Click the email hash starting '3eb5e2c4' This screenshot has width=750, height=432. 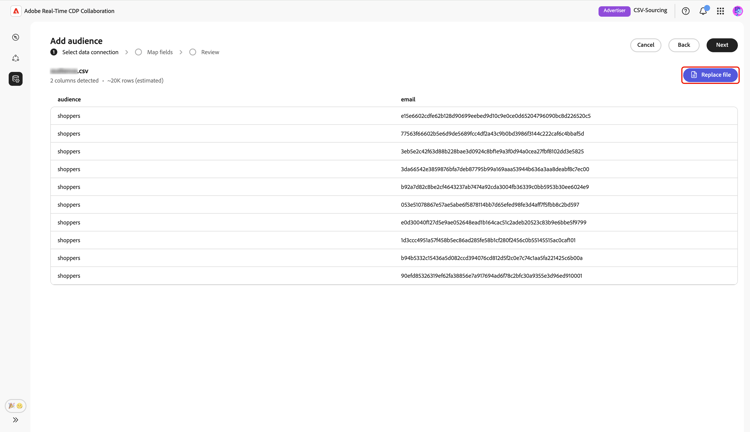pyautogui.click(x=492, y=152)
